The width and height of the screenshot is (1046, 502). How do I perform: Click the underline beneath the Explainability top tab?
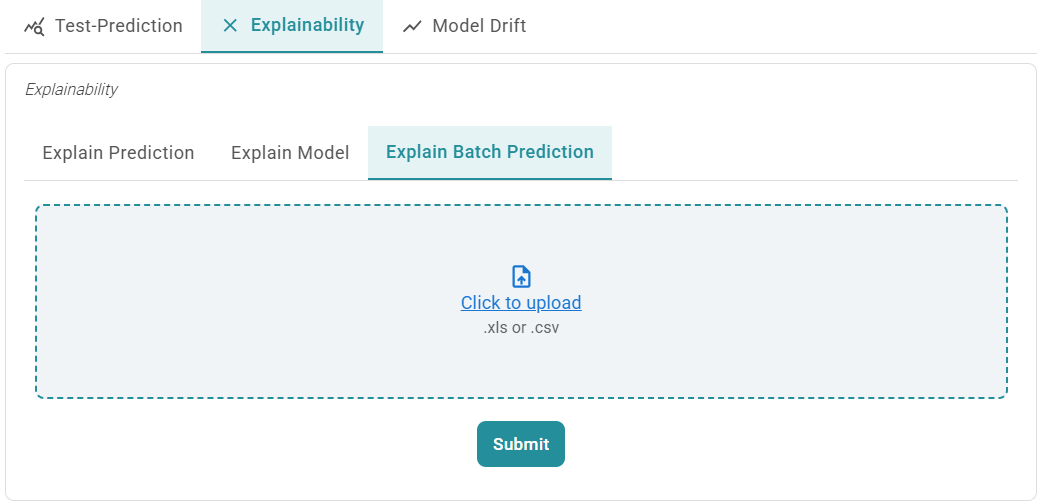[x=292, y=52]
